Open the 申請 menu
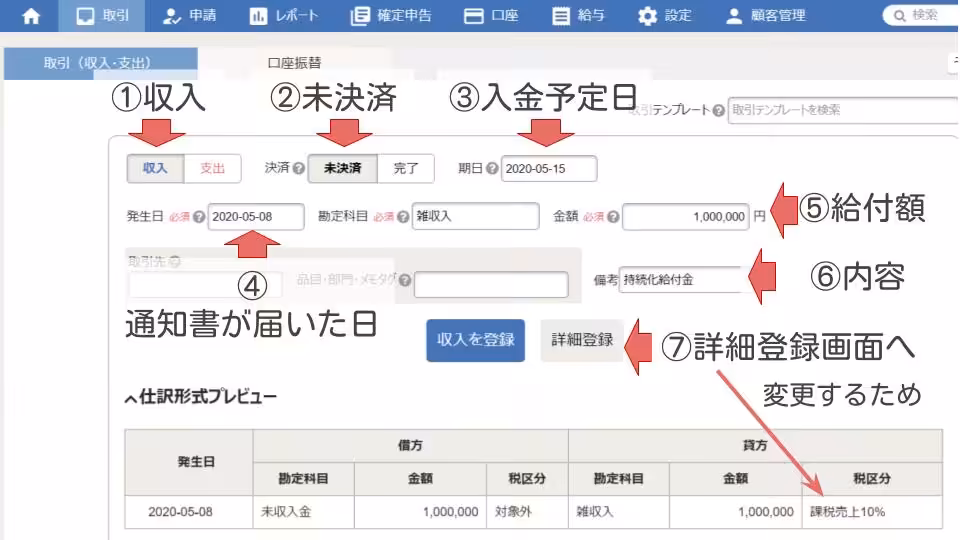 point(189,16)
